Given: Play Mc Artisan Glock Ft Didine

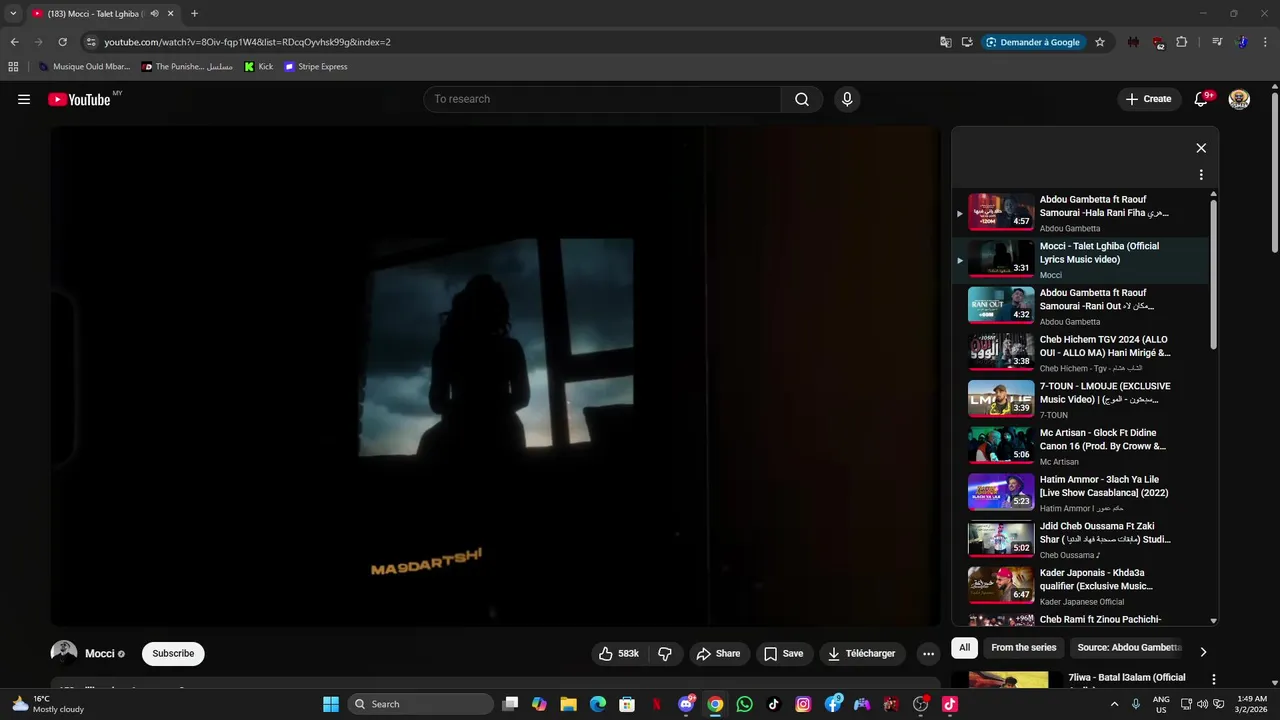Looking at the screenshot, I should click(x=1080, y=447).
